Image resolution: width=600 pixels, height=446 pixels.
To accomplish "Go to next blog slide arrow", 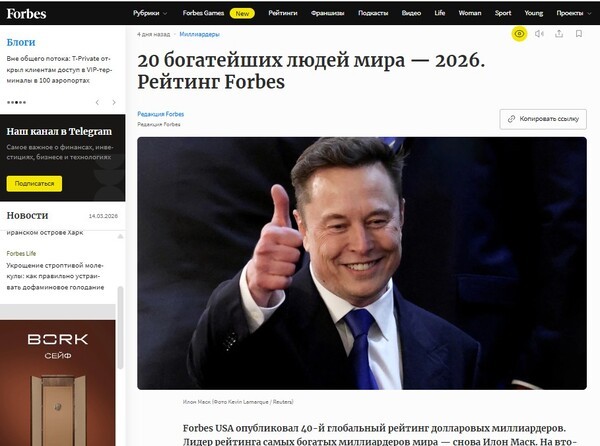I will coord(115,102).
